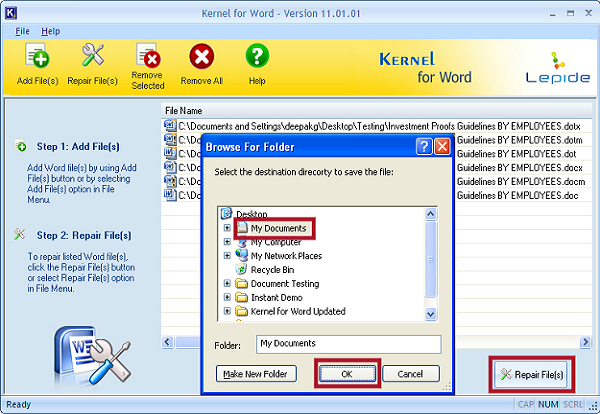Select the EMPLOYEES.docm file row
Image resolution: width=600 pixels, height=414 pixels.
(376, 181)
